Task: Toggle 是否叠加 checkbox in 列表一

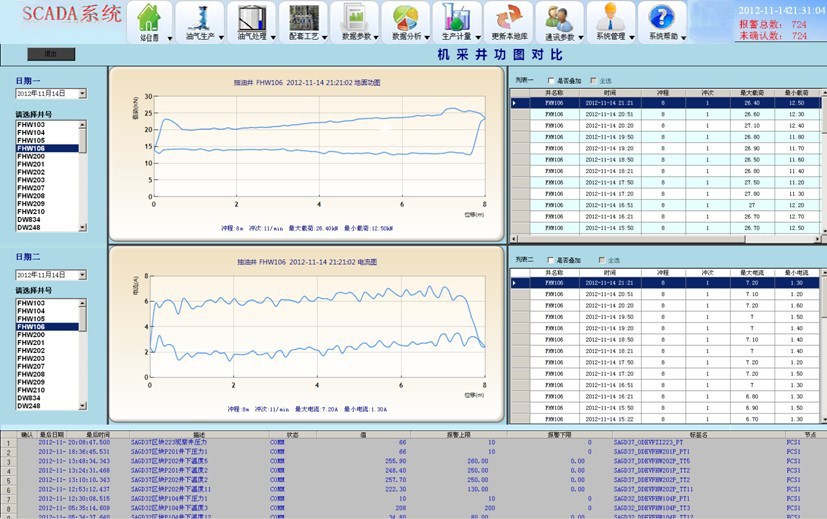Action: (551, 80)
